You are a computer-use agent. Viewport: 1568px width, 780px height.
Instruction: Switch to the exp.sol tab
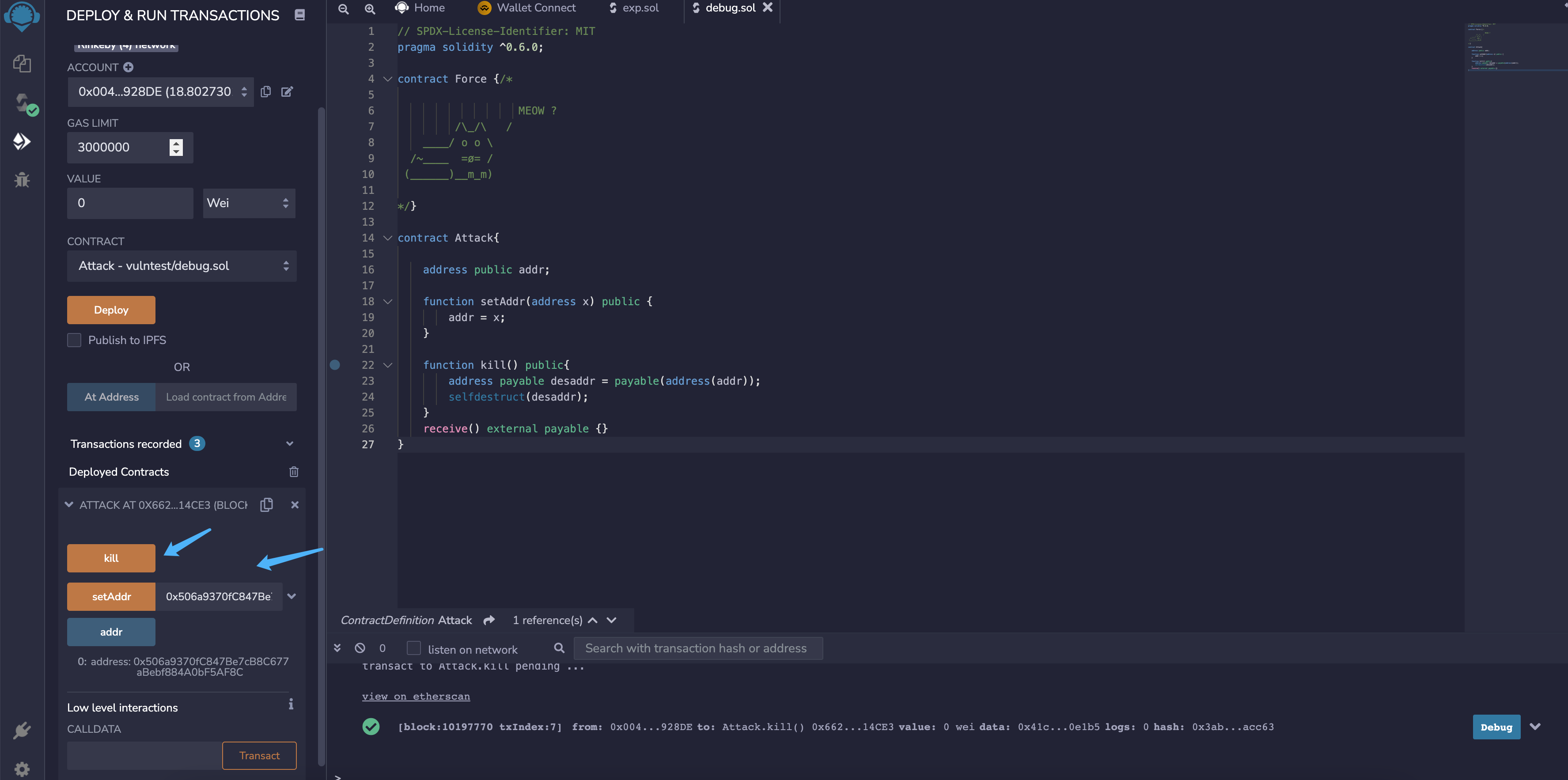click(634, 8)
